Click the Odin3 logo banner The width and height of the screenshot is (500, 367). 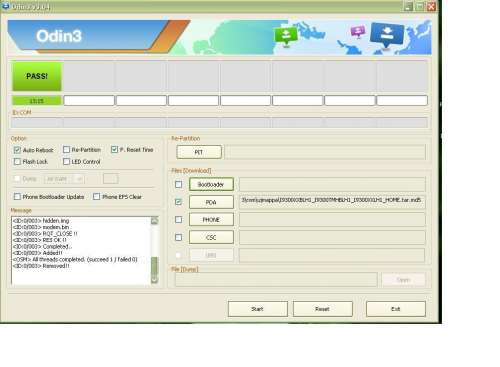point(59,36)
